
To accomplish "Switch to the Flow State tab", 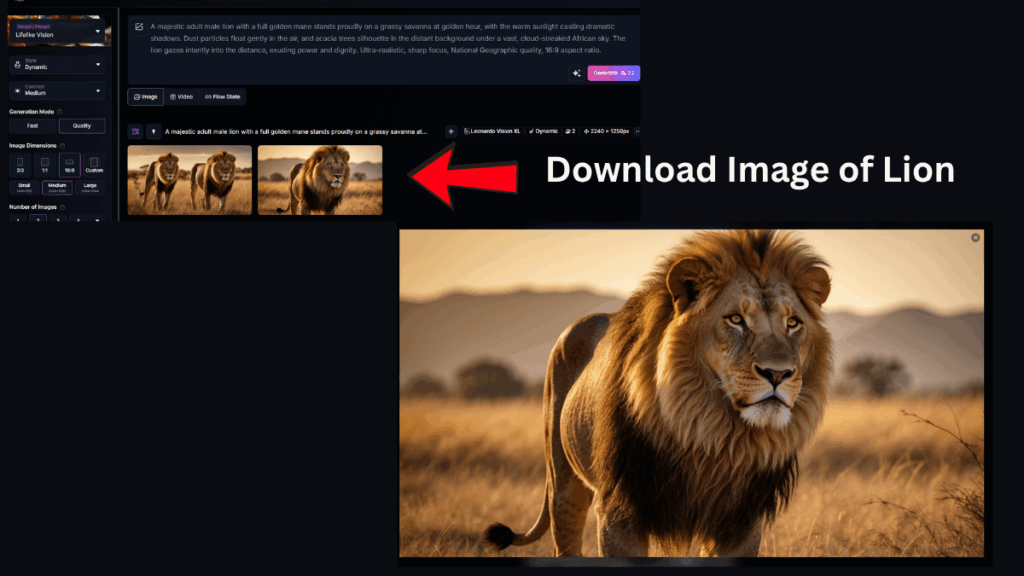I will pyautogui.click(x=222, y=97).
